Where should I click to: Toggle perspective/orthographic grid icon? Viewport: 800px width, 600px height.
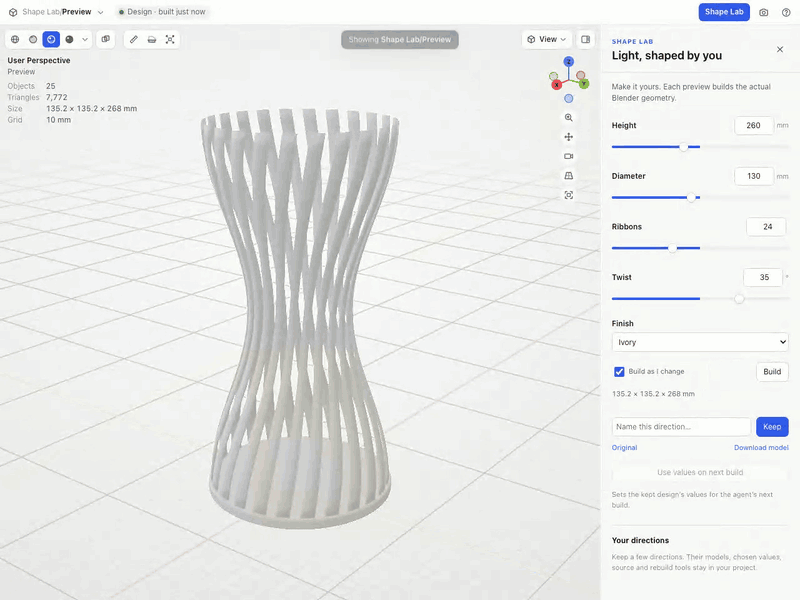pyautogui.click(x=568, y=176)
